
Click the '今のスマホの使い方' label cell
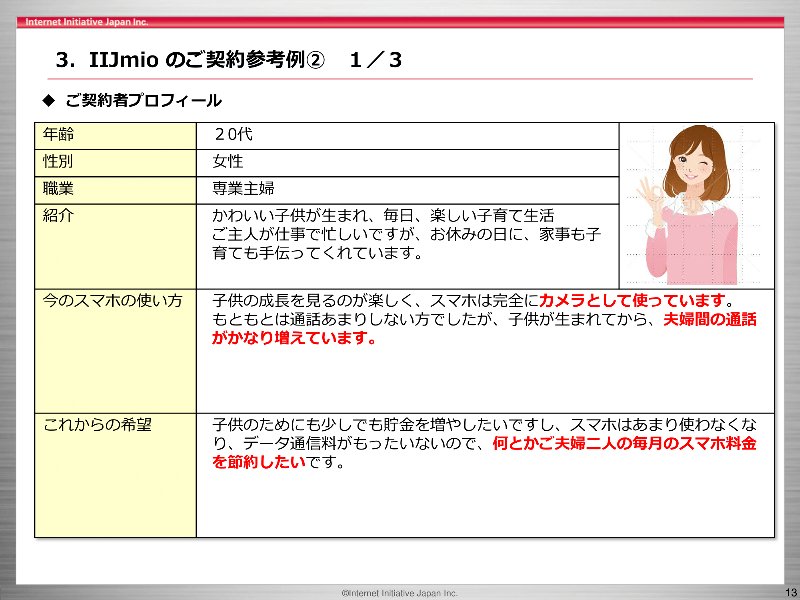click(x=115, y=351)
